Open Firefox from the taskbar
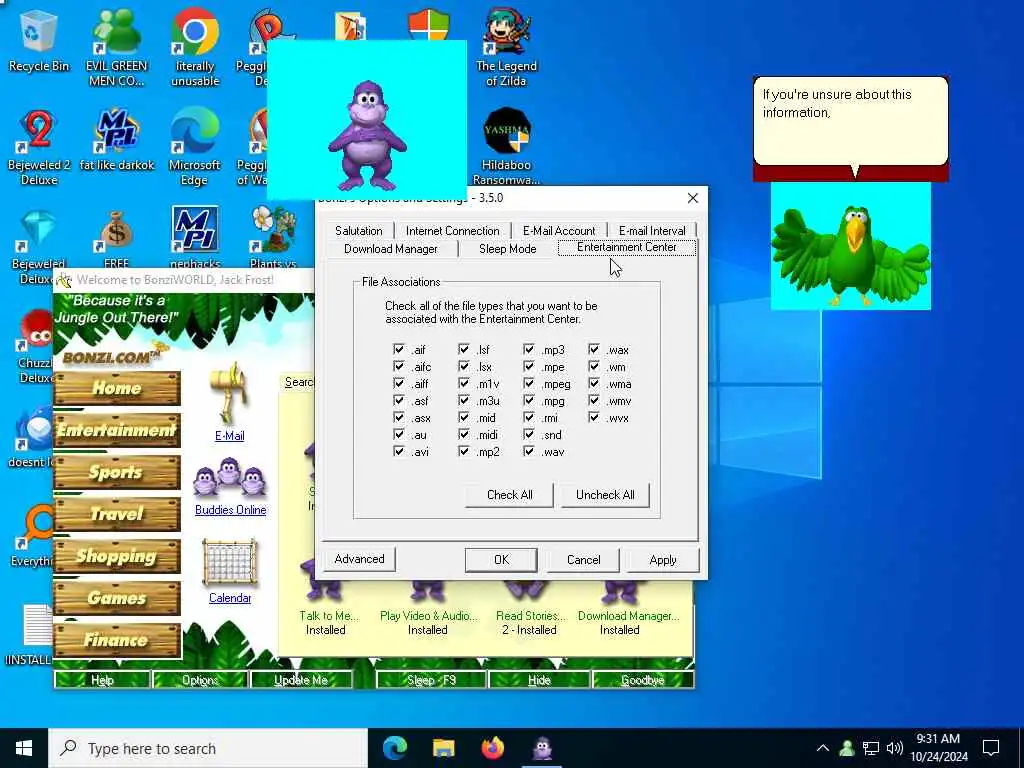The width and height of the screenshot is (1024, 768). (x=492, y=748)
